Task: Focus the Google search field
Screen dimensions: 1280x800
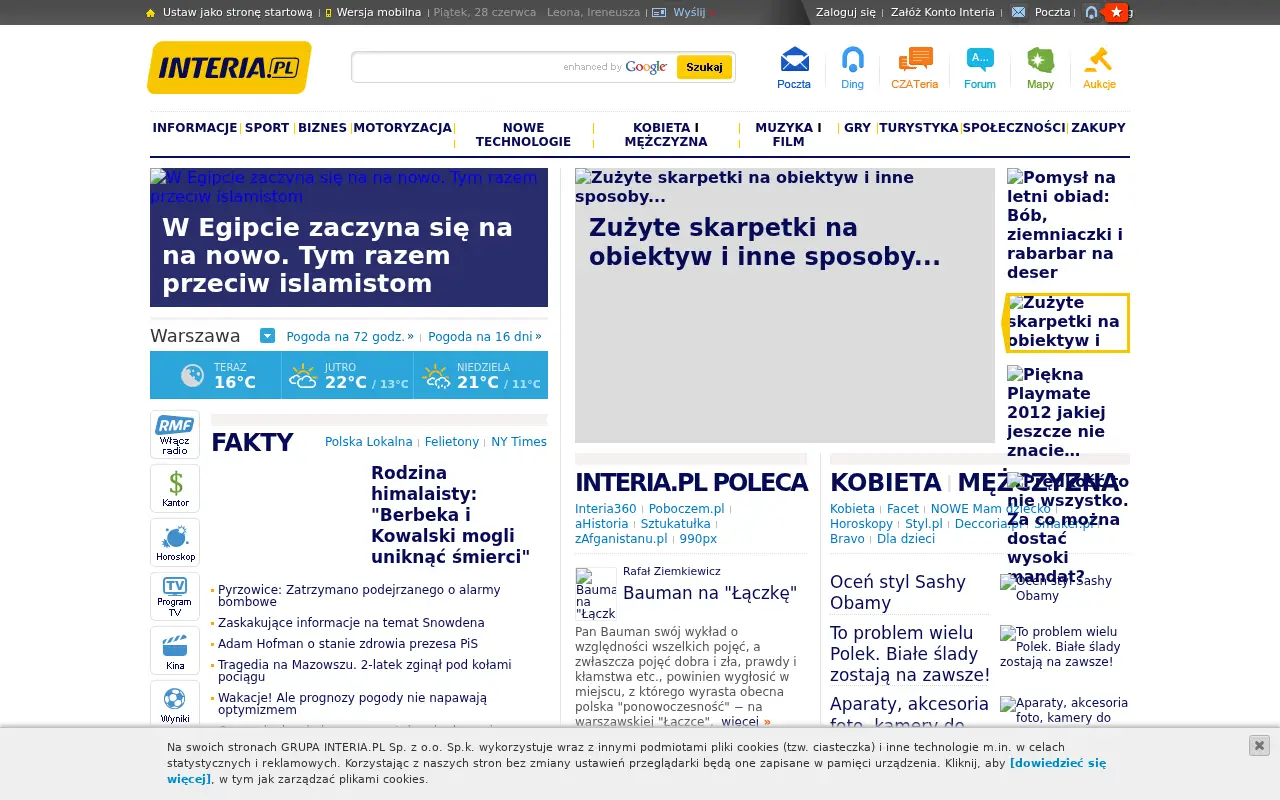Action: (514, 67)
